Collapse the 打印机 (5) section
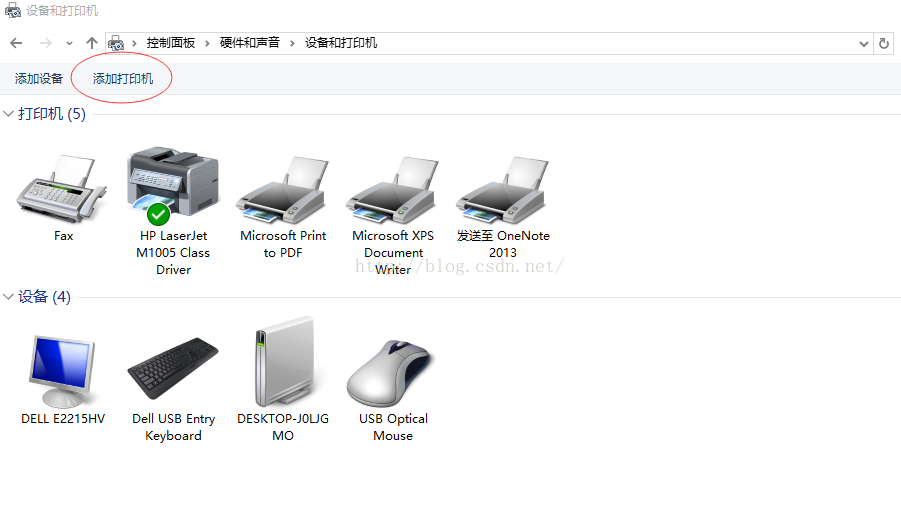The width and height of the screenshot is (901, 510). pos(9,114)
